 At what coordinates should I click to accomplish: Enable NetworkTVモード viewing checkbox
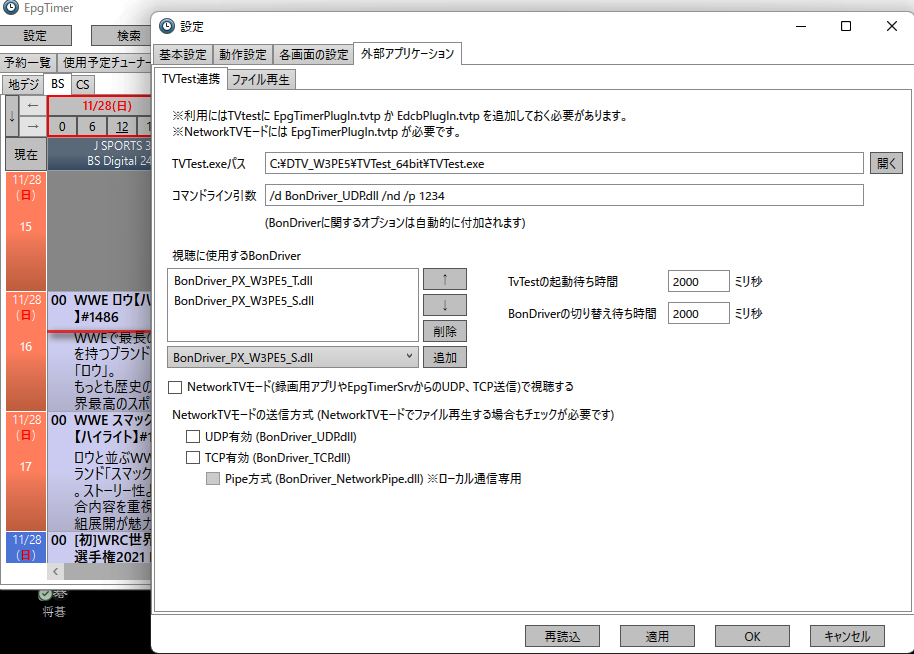(x=175, y=387)
